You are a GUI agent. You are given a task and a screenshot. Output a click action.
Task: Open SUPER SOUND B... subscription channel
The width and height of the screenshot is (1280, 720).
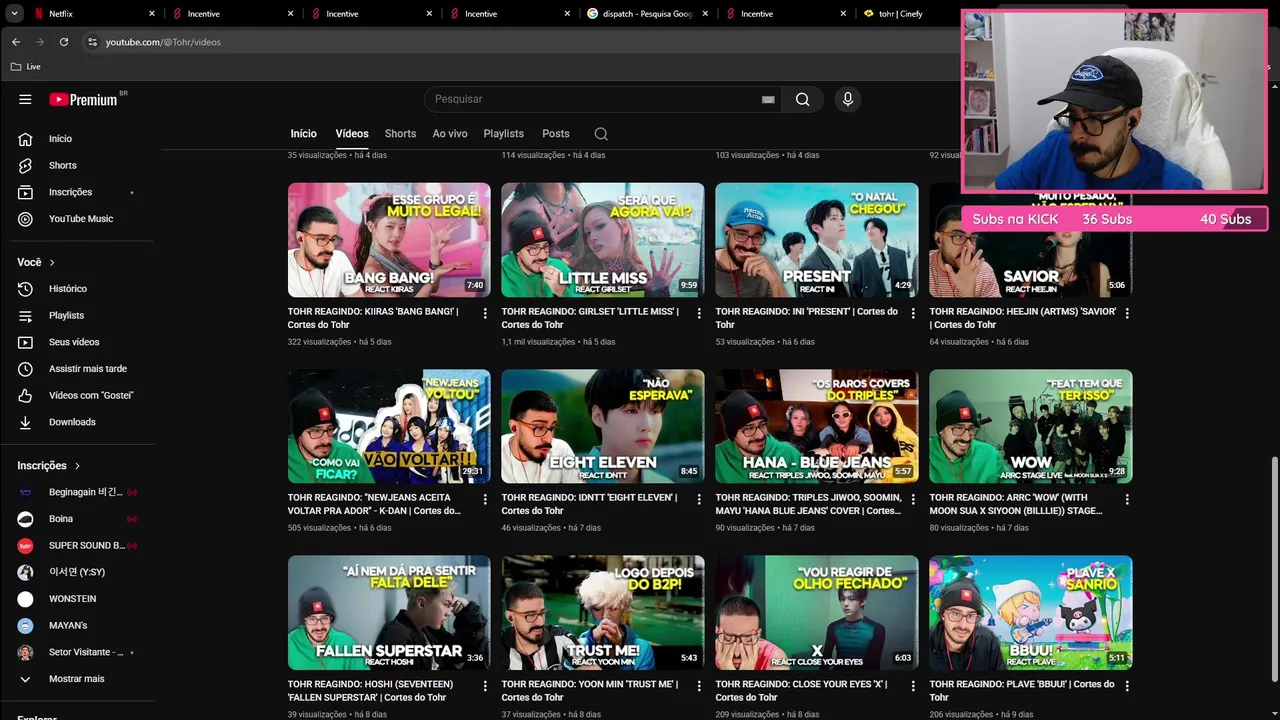[77, 546]
